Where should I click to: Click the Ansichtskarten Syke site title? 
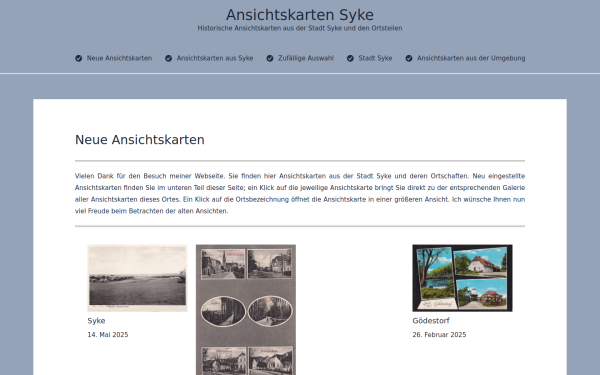click(x=300, y=15)
